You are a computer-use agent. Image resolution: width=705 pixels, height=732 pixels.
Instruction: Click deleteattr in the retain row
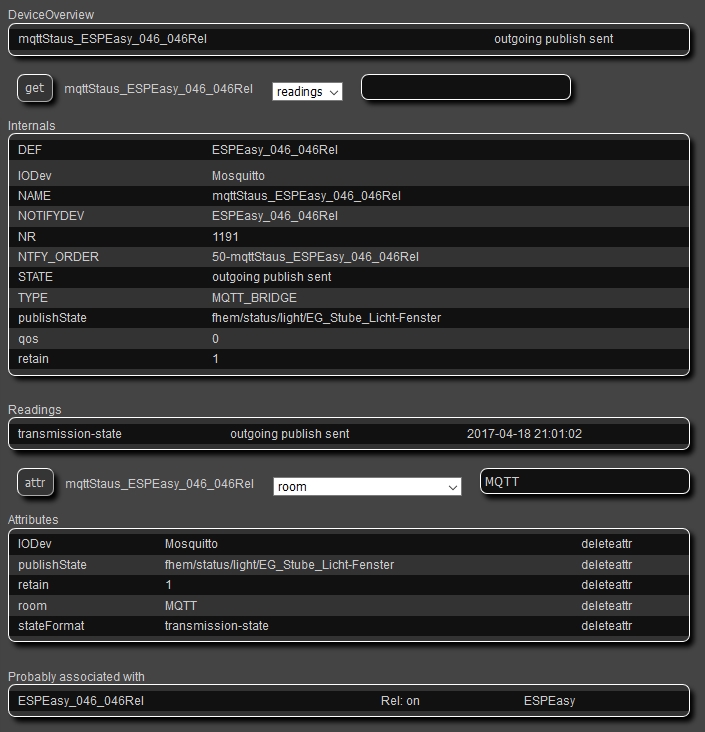pyautogui.click(x=606, y=585)
